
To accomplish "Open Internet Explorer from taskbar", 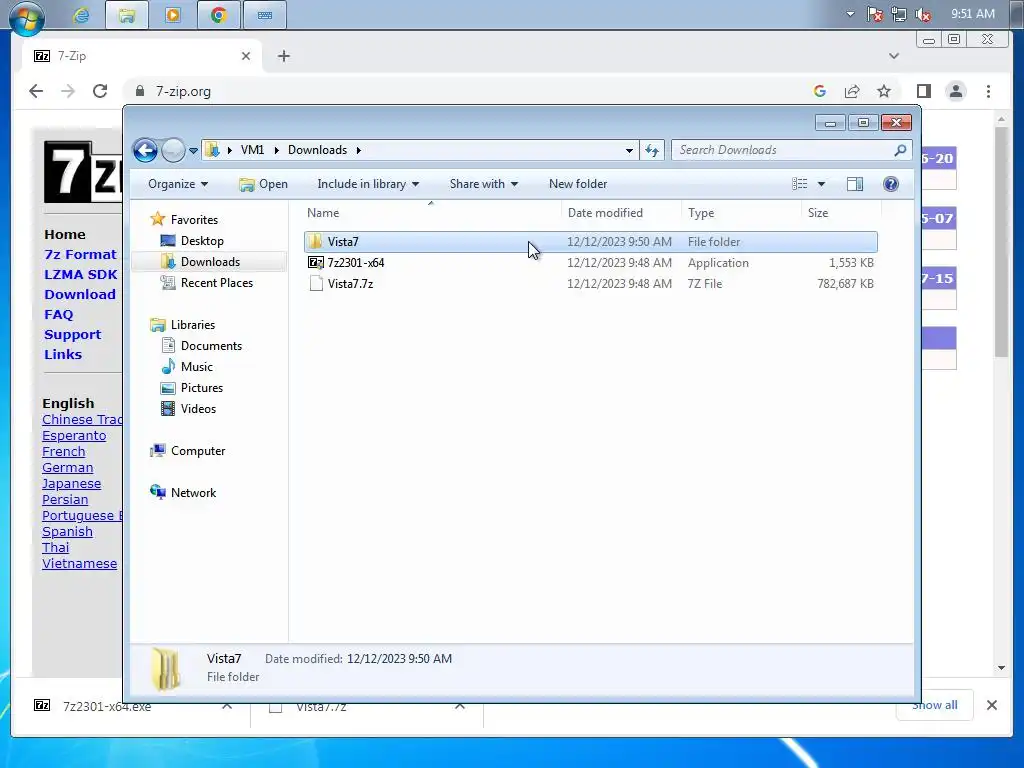I will [x=81, y=15].
